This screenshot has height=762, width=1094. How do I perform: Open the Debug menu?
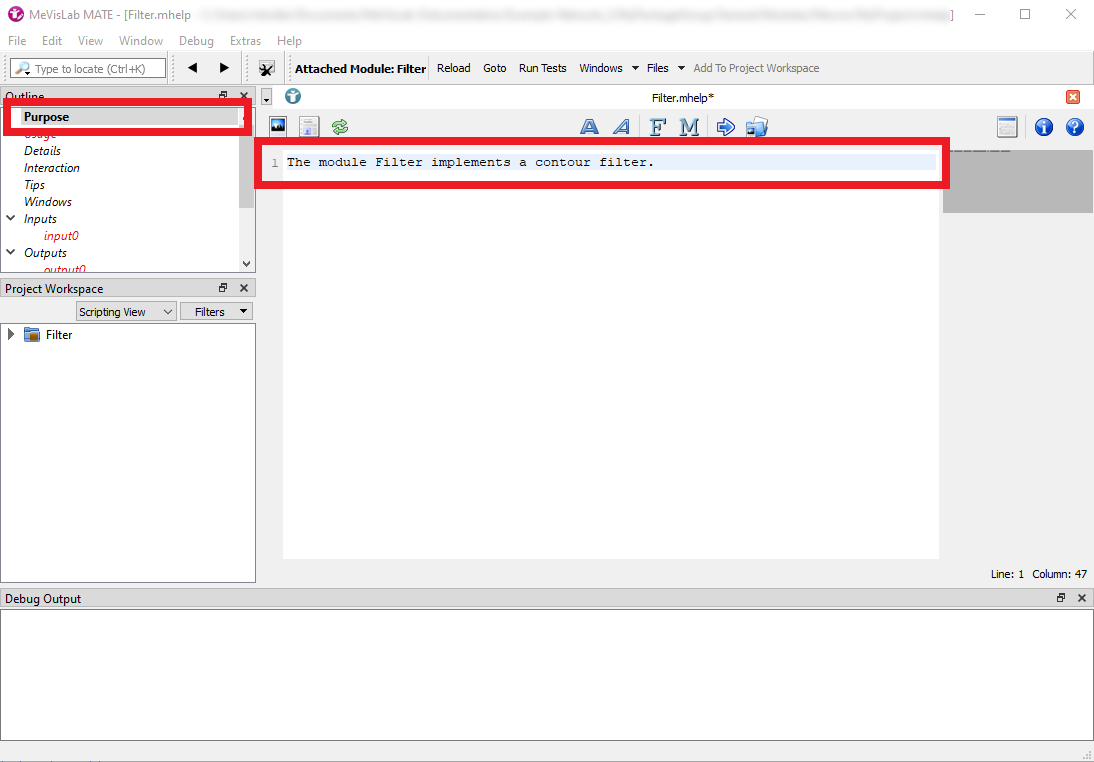coord(196,41)
